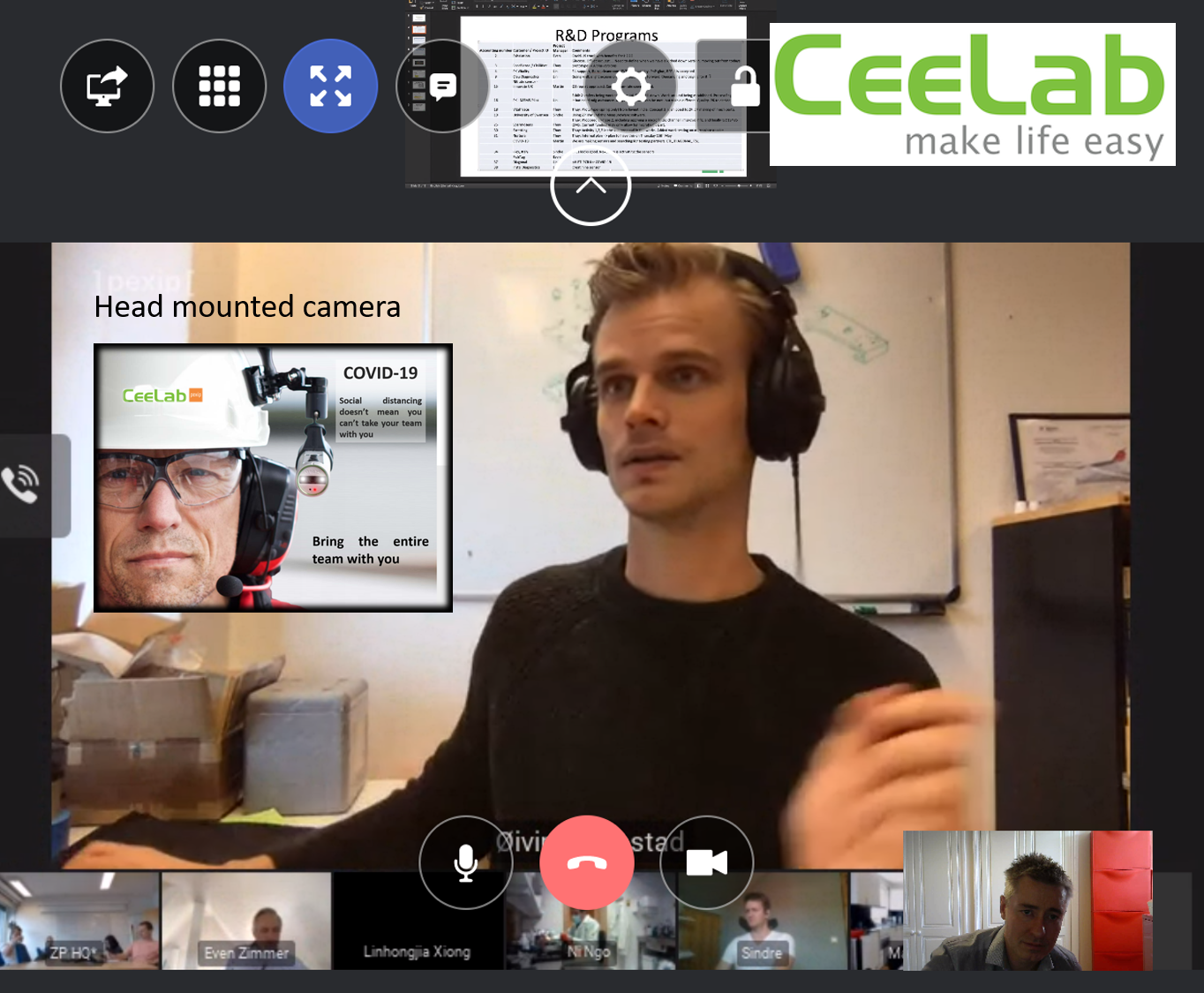Open the grid layout view button
The width and height of the screenshot is (1204, 993).
(219, 87)
